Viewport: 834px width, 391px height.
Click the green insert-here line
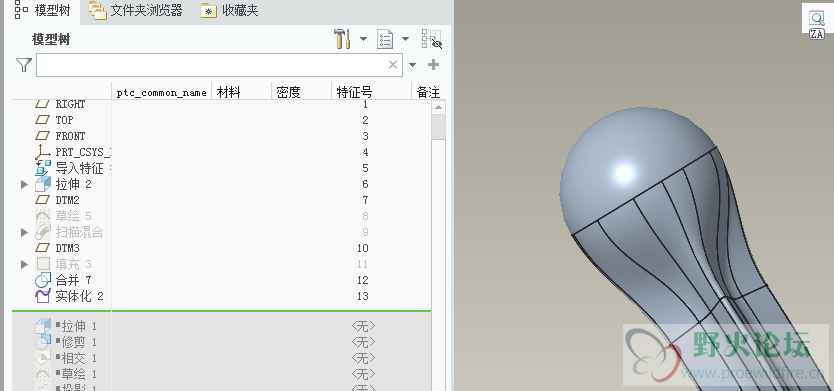tap(221, 311)
